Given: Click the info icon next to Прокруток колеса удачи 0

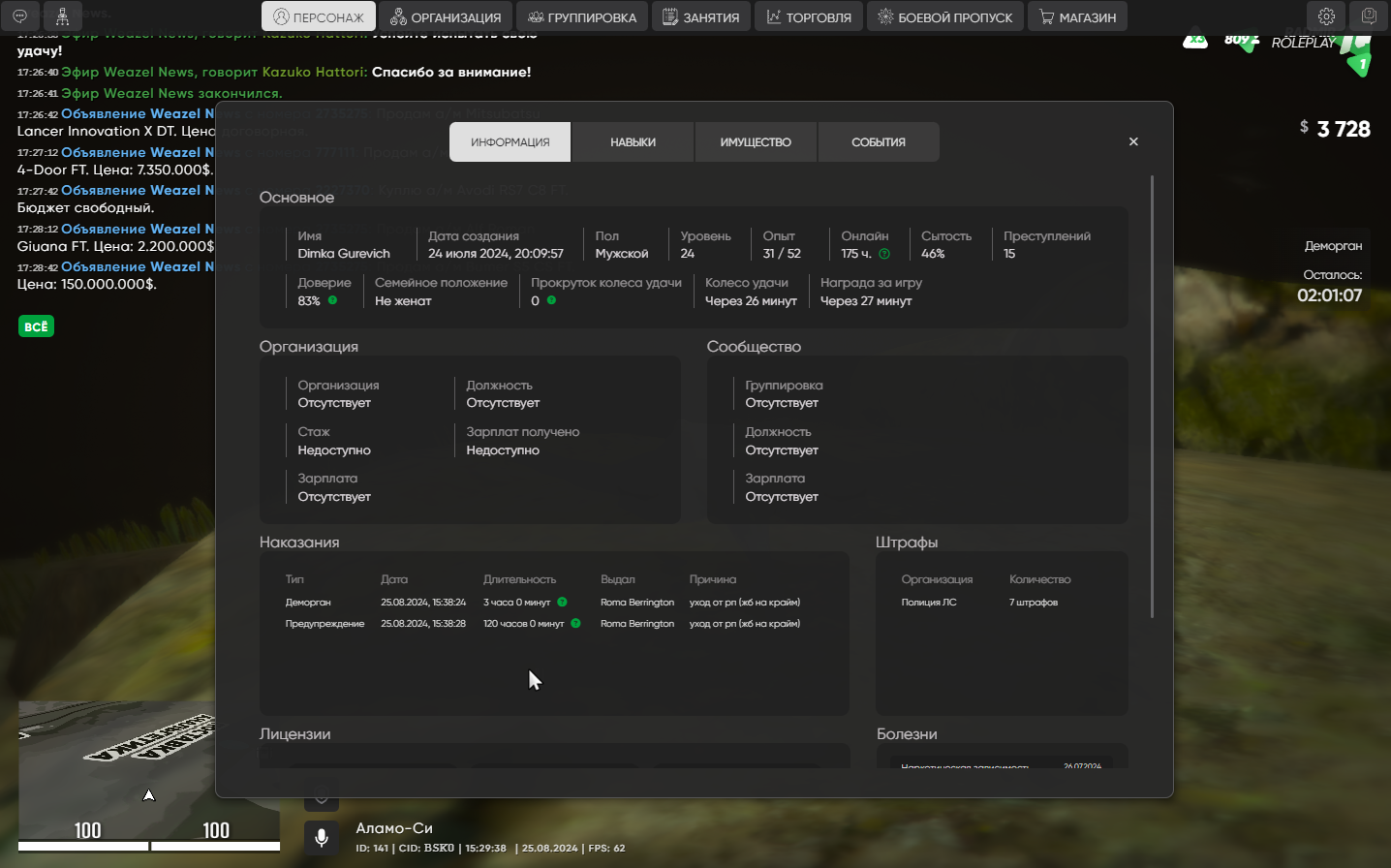Looking at the screenshot, I should tap(551, 300).
